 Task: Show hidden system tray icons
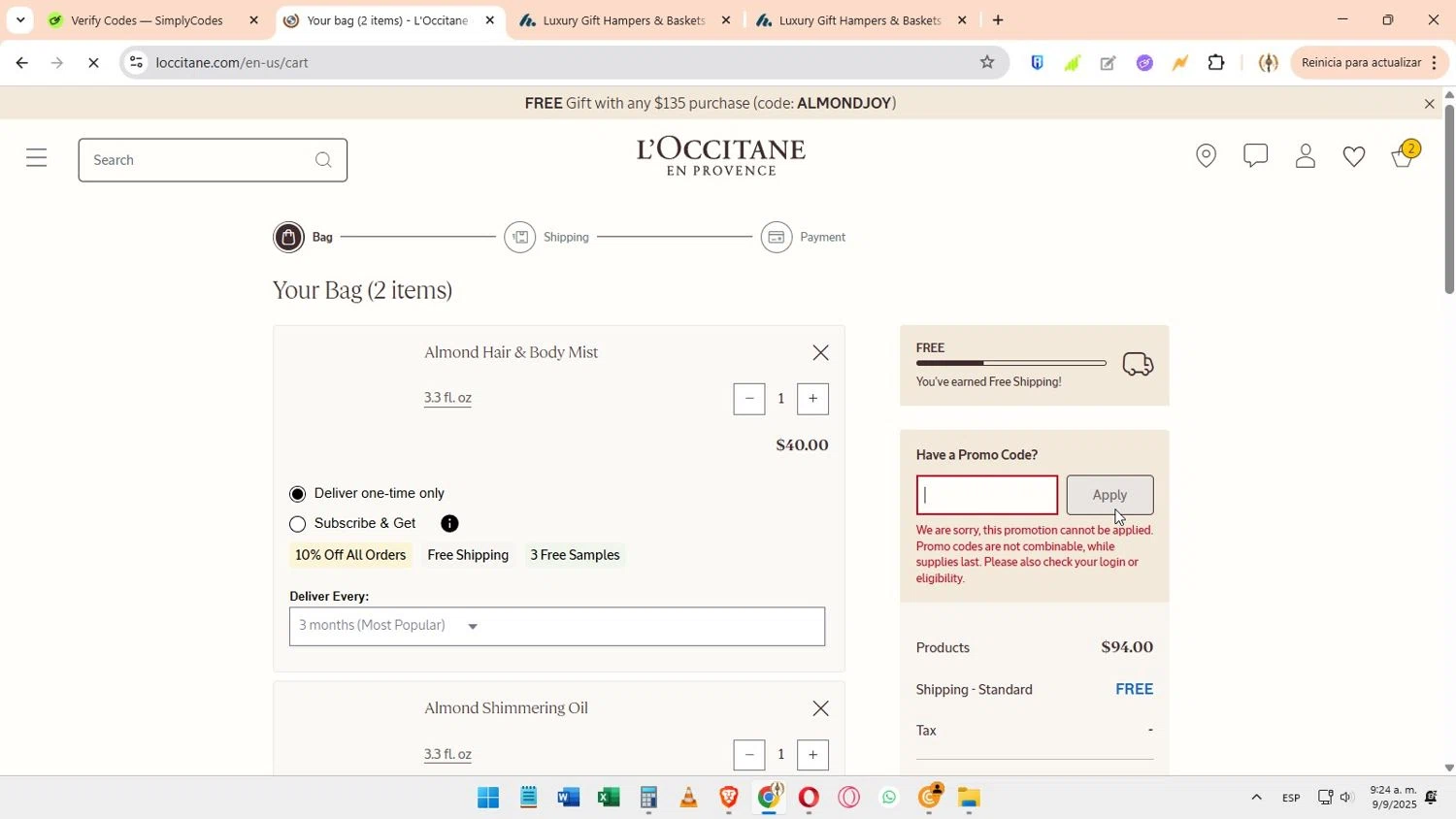(1256, 798)
